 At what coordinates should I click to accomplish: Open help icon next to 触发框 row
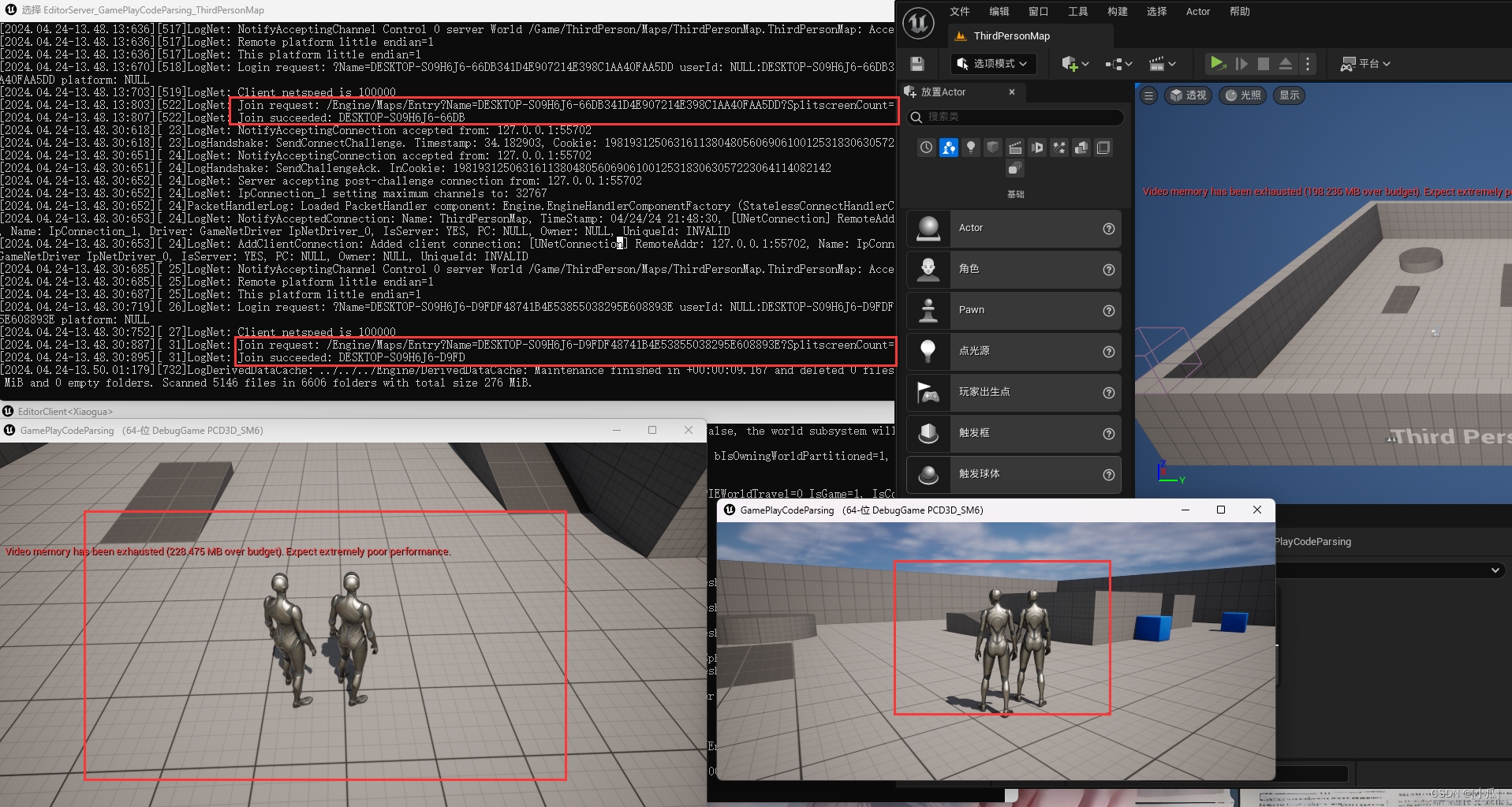(1109, 434)
